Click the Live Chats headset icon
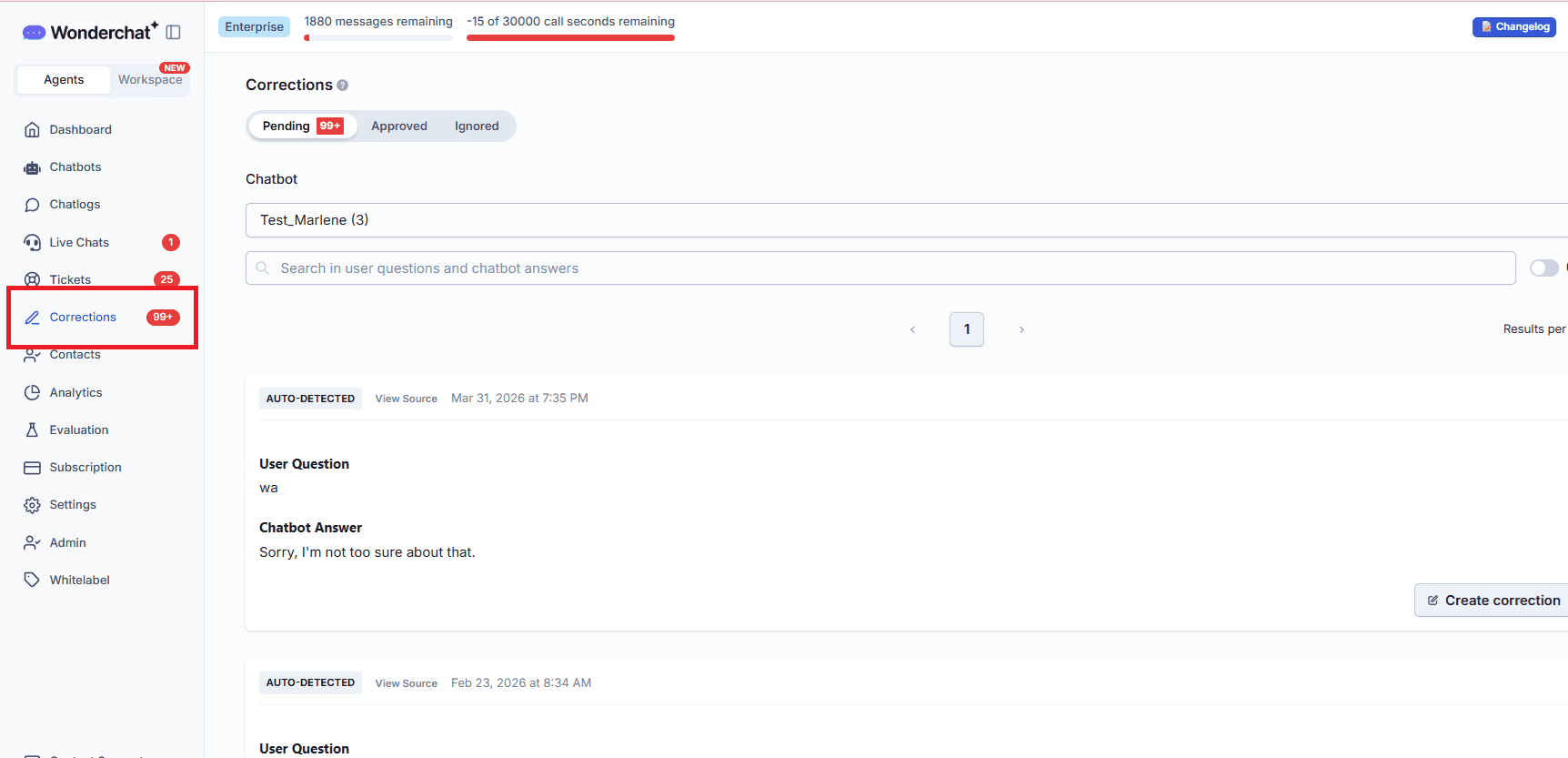This screenshot has width=1568, height=758. (x=33, y=242)
